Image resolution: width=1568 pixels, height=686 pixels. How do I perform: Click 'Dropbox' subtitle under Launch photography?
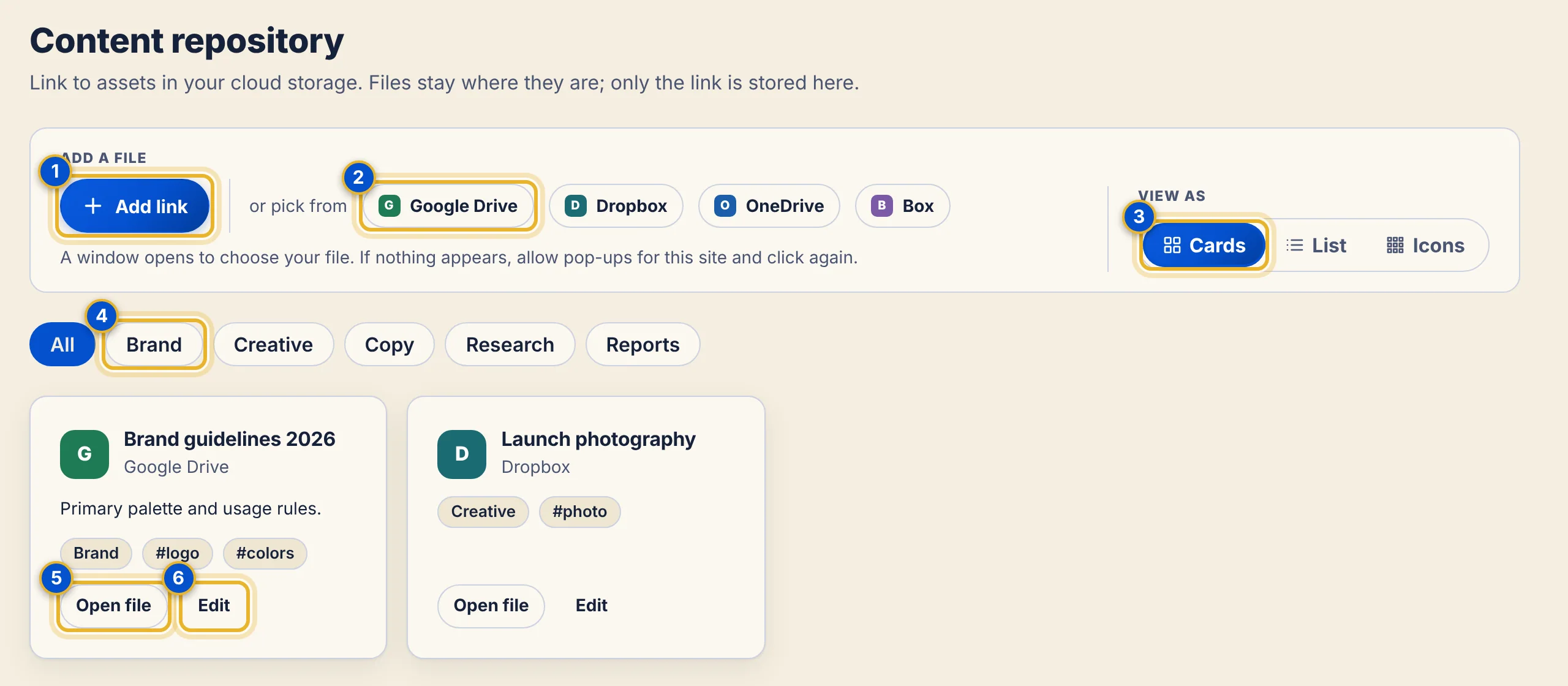coord(536,467)
